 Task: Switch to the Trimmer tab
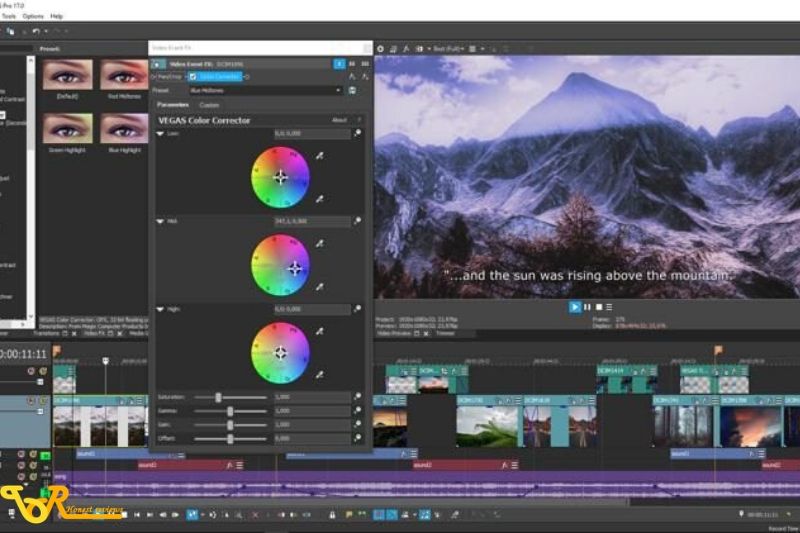point(445,333)
